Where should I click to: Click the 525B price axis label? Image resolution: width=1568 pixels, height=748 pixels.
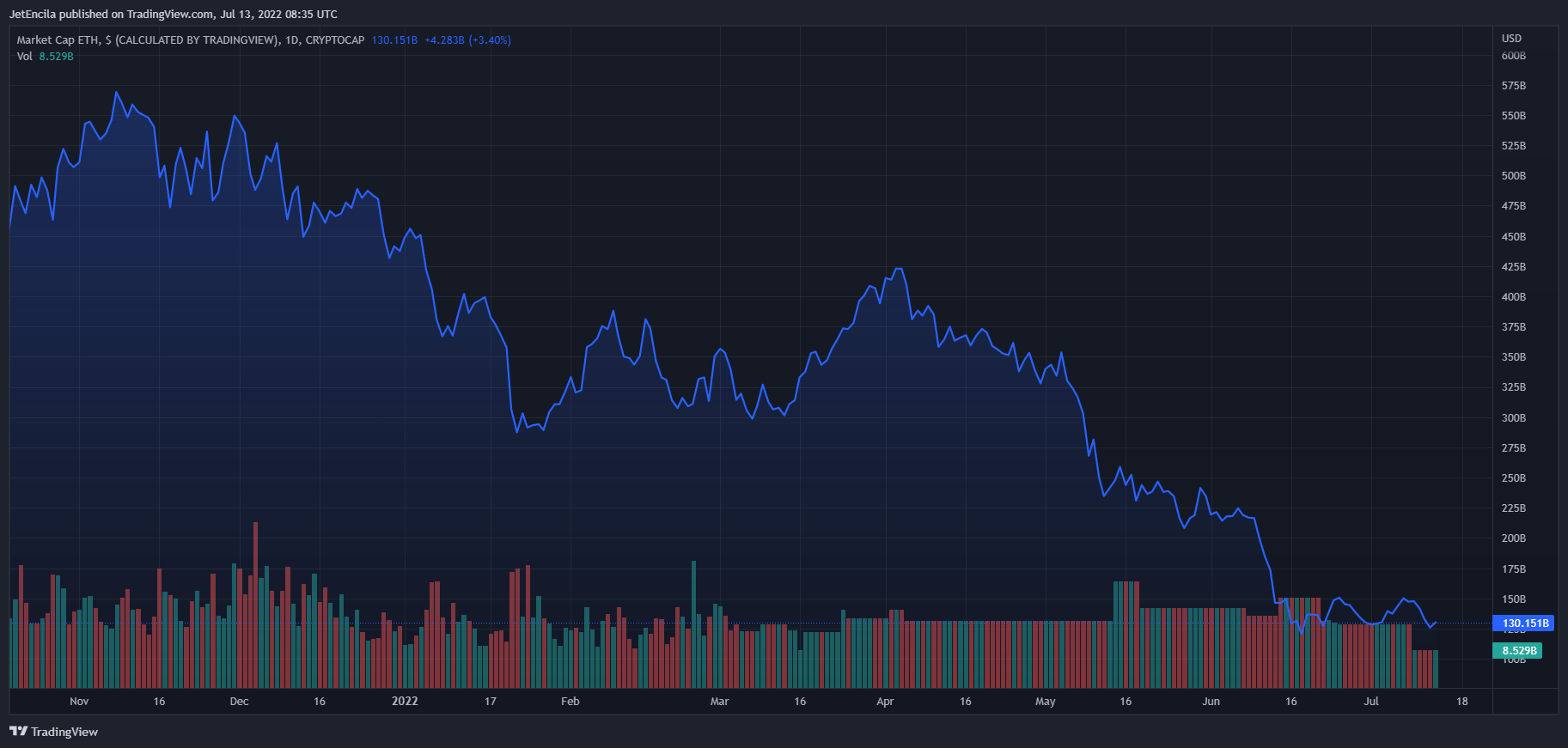click(1514, 146)
